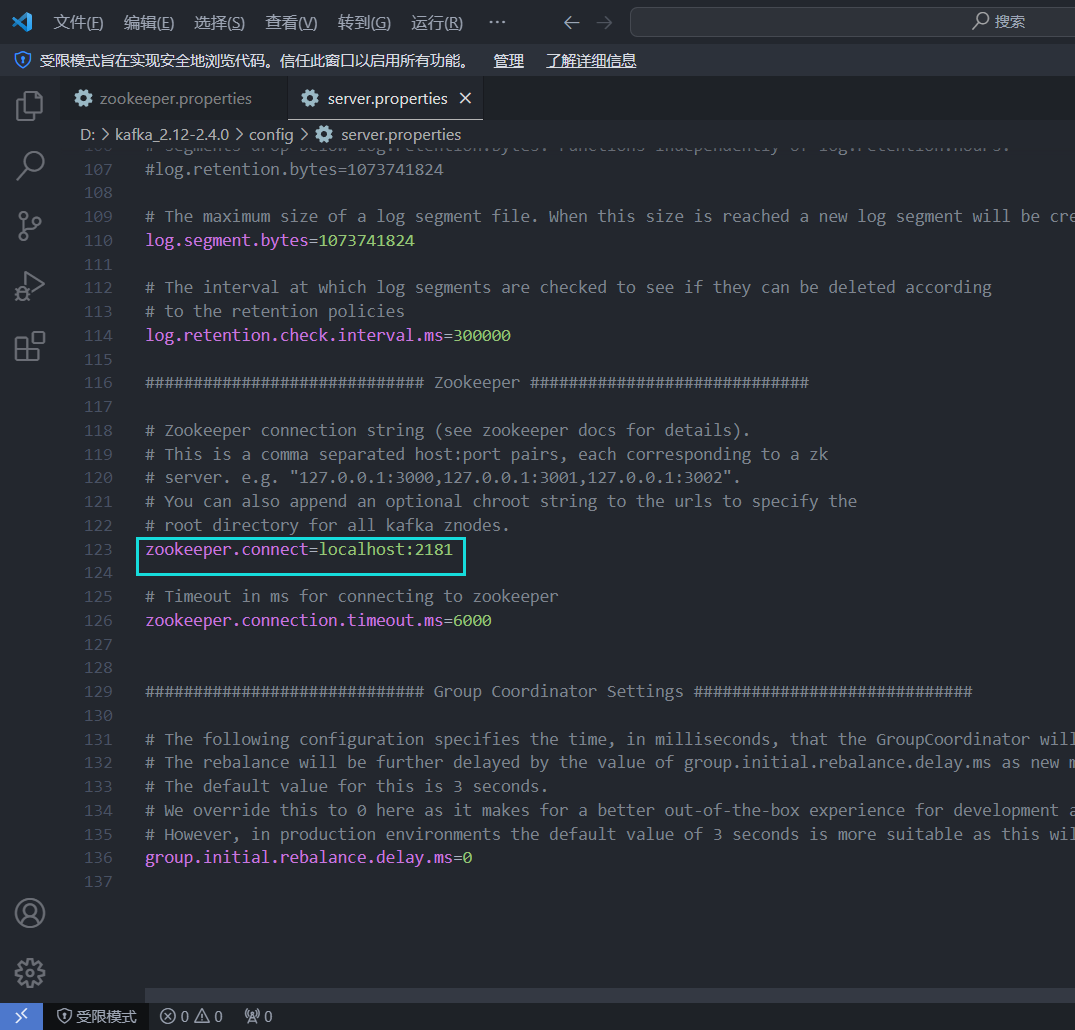The height and width of the screenshot is (1030, 1075).
Task: Expand the overflow menu ellipsis
Action: pos(497,23)
